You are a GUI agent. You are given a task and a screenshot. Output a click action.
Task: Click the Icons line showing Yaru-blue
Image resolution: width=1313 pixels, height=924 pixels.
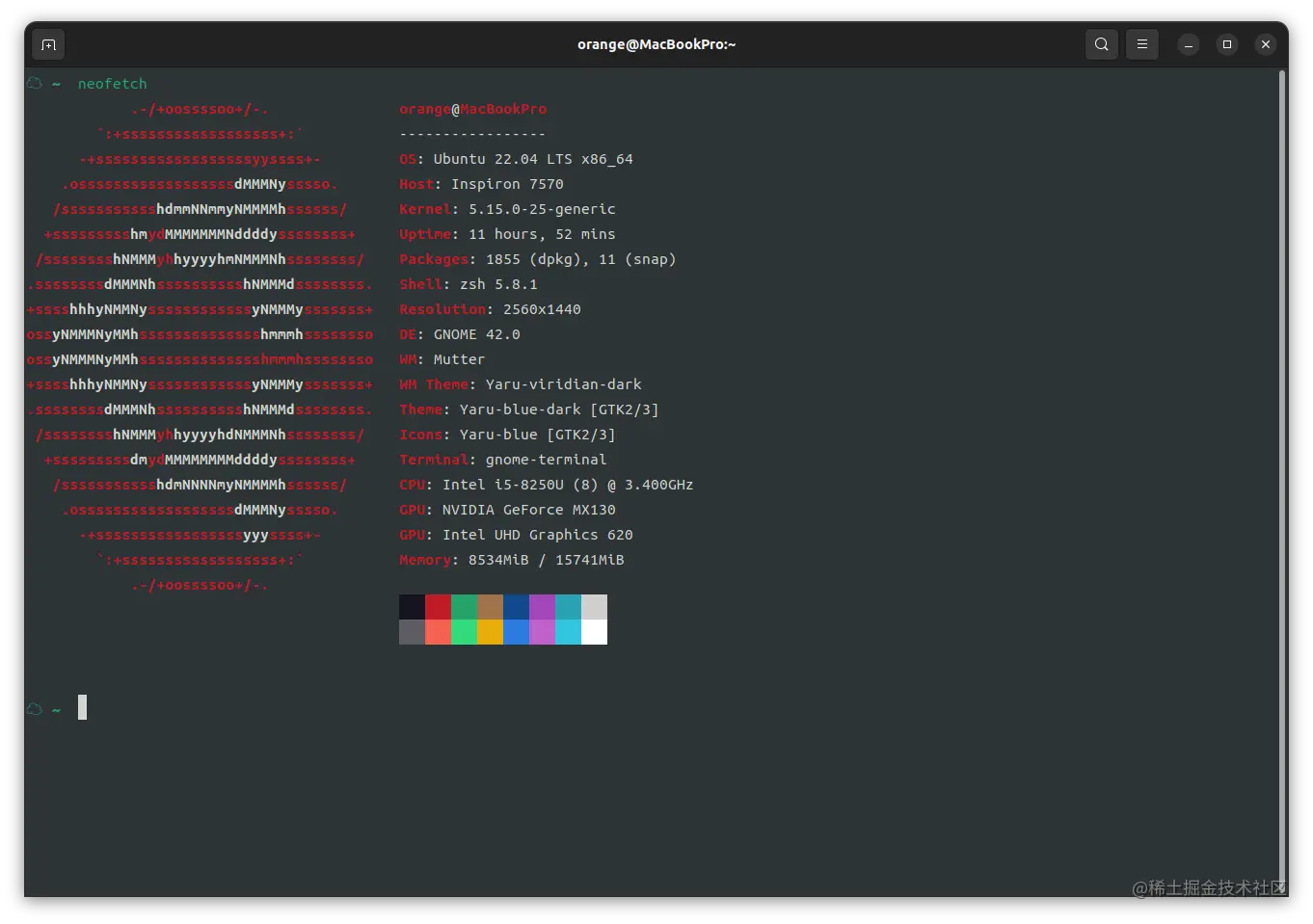coord(508,435)
